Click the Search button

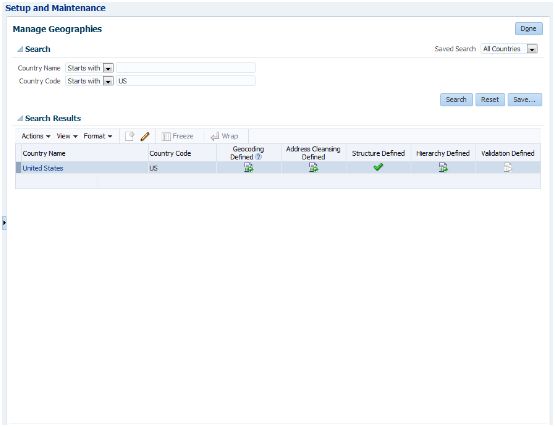456,99
